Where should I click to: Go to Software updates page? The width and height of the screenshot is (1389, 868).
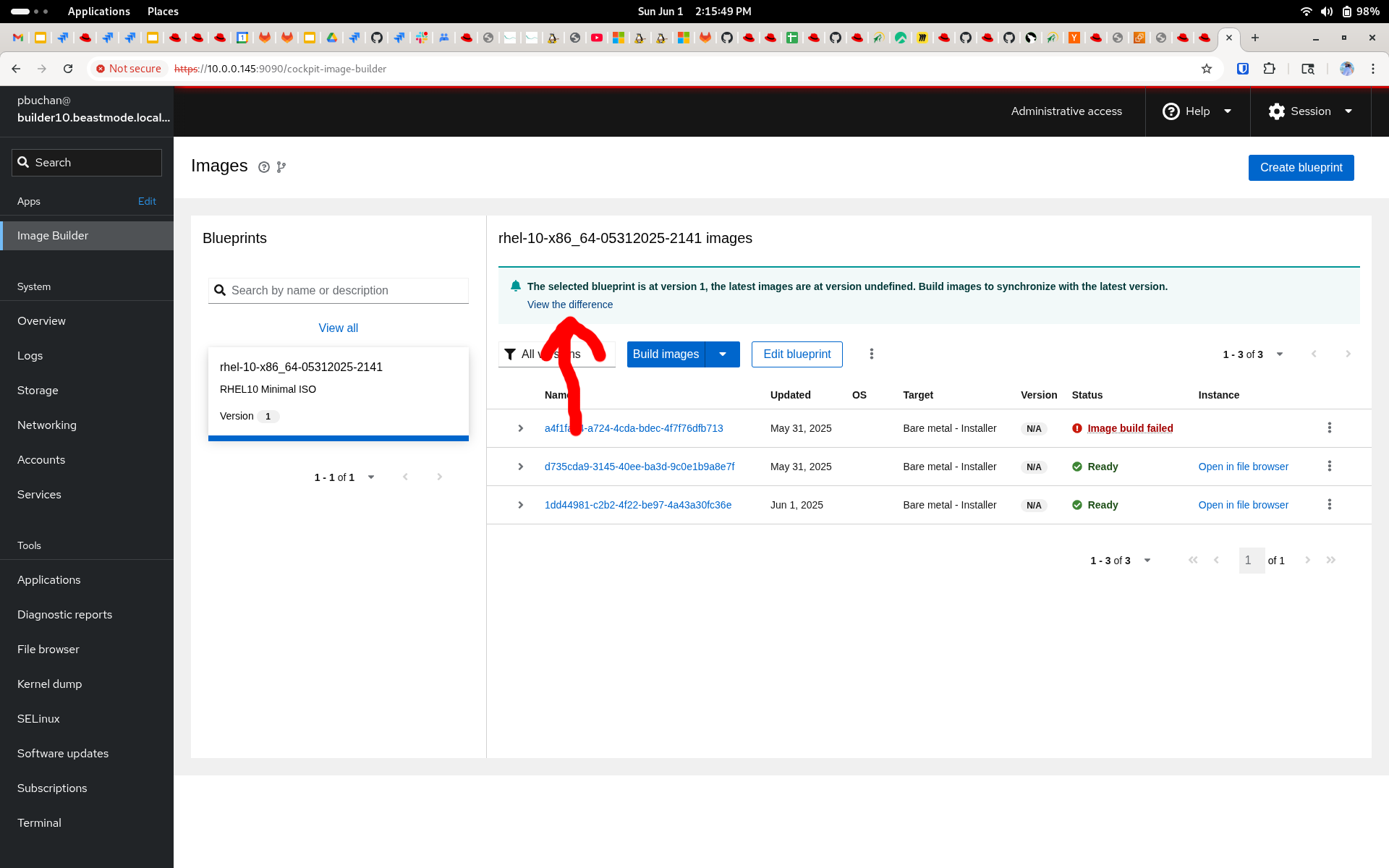(x=63, y=754)
